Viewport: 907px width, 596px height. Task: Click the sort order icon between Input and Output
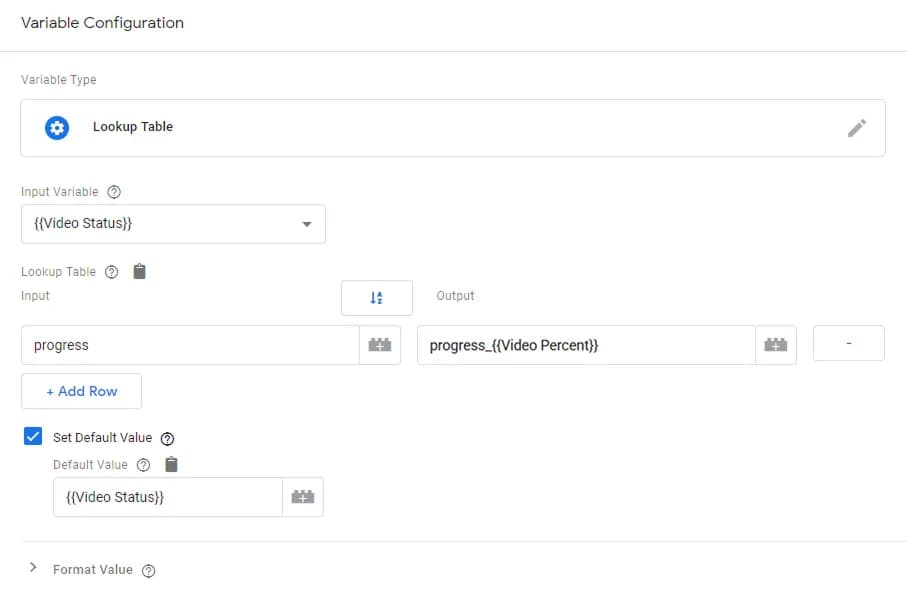pyautogui.click(x=377, y=297)
